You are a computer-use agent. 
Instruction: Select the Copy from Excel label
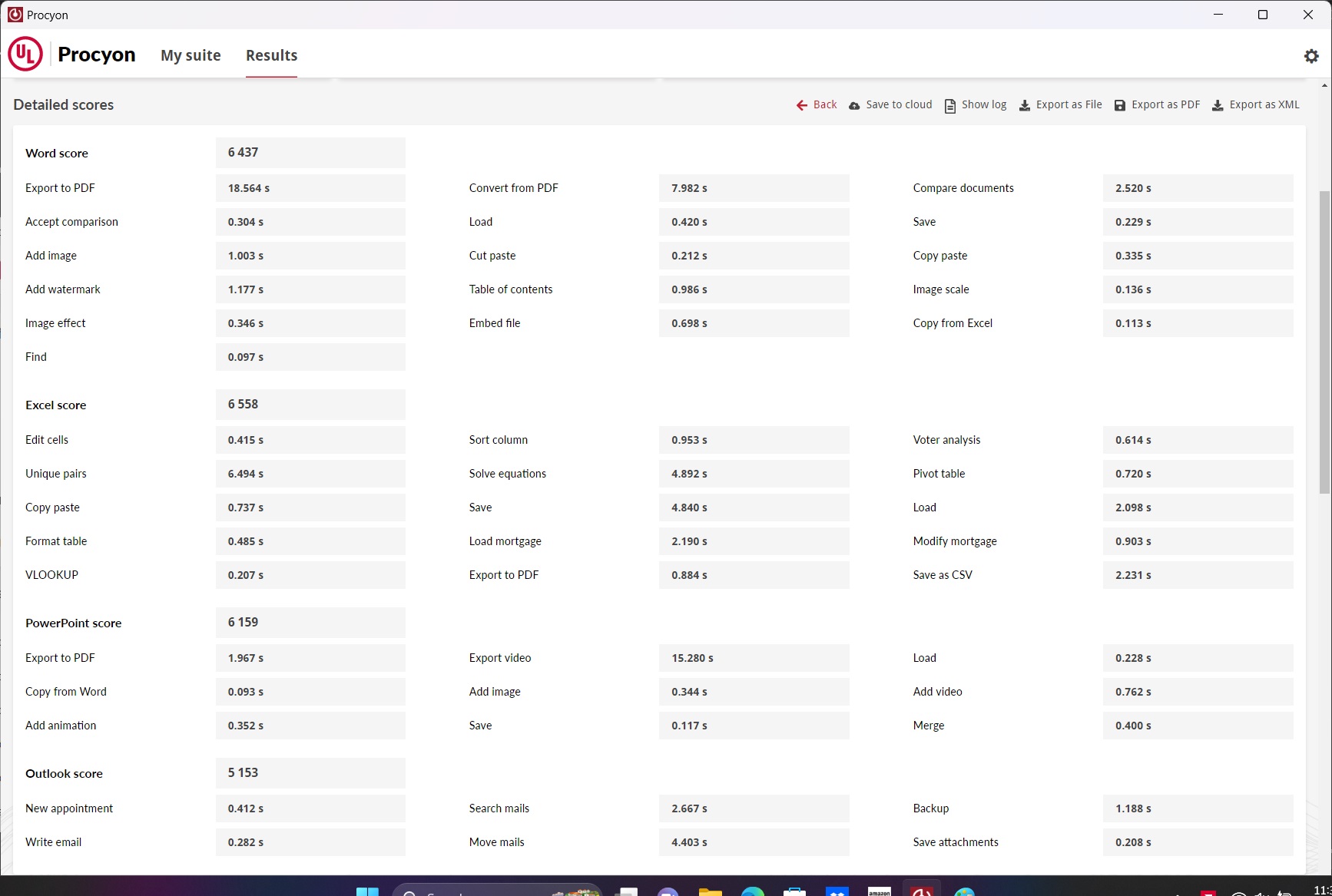pos(953,323)
